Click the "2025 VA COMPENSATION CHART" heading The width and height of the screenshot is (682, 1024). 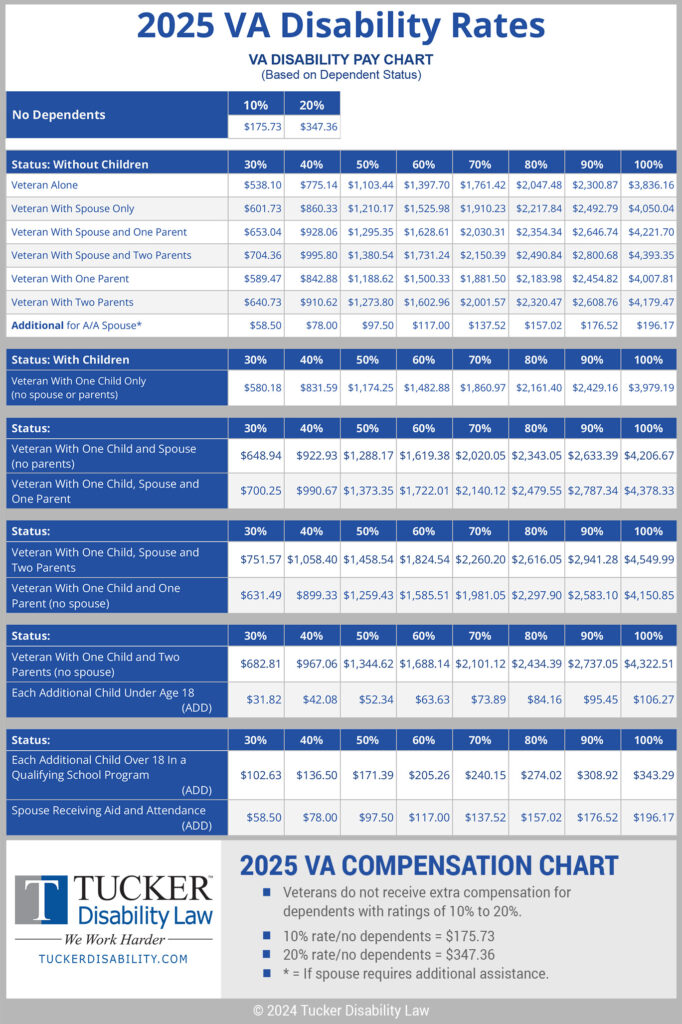point(429,865)
